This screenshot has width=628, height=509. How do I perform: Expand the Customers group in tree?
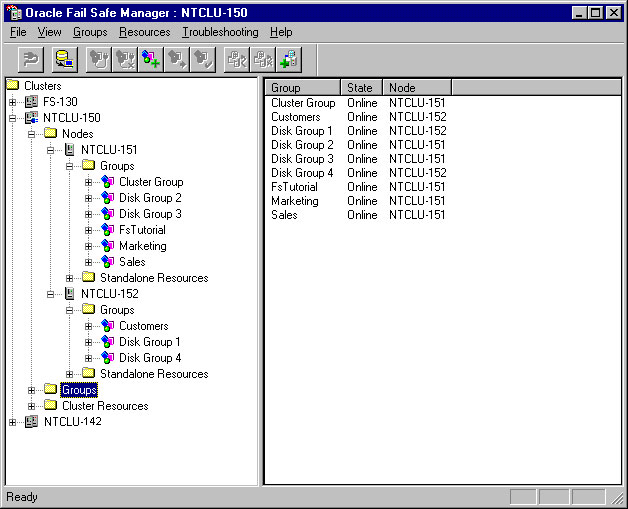click(89, 327)
